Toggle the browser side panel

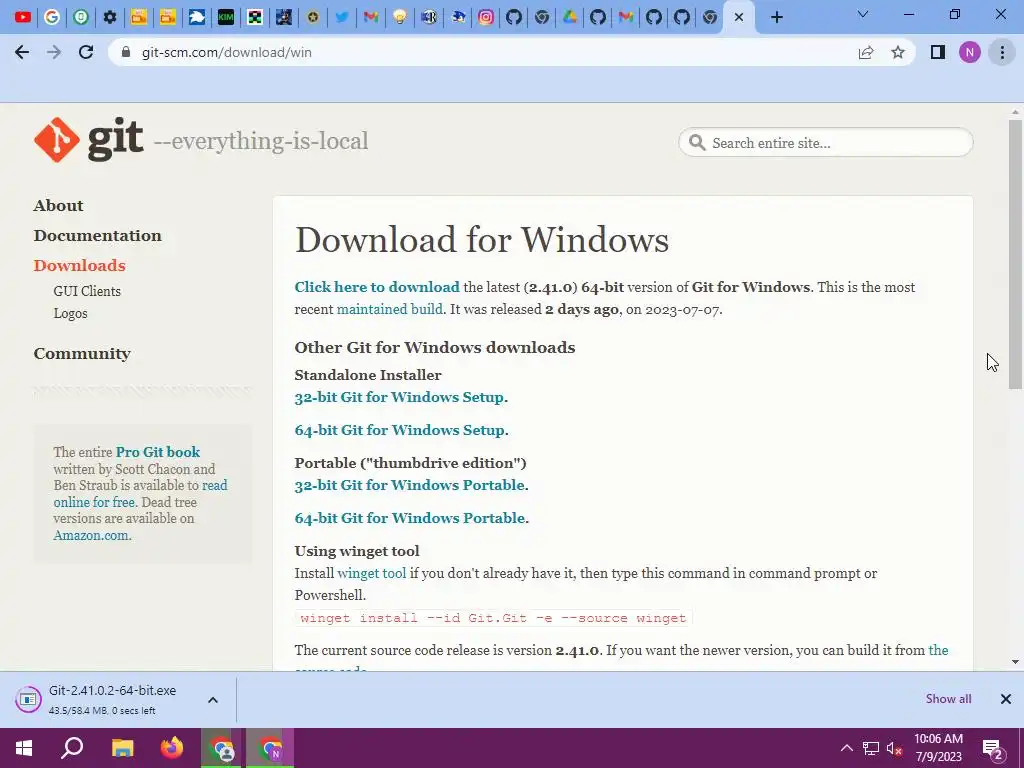pyautogui.click(x=938, y=52)
